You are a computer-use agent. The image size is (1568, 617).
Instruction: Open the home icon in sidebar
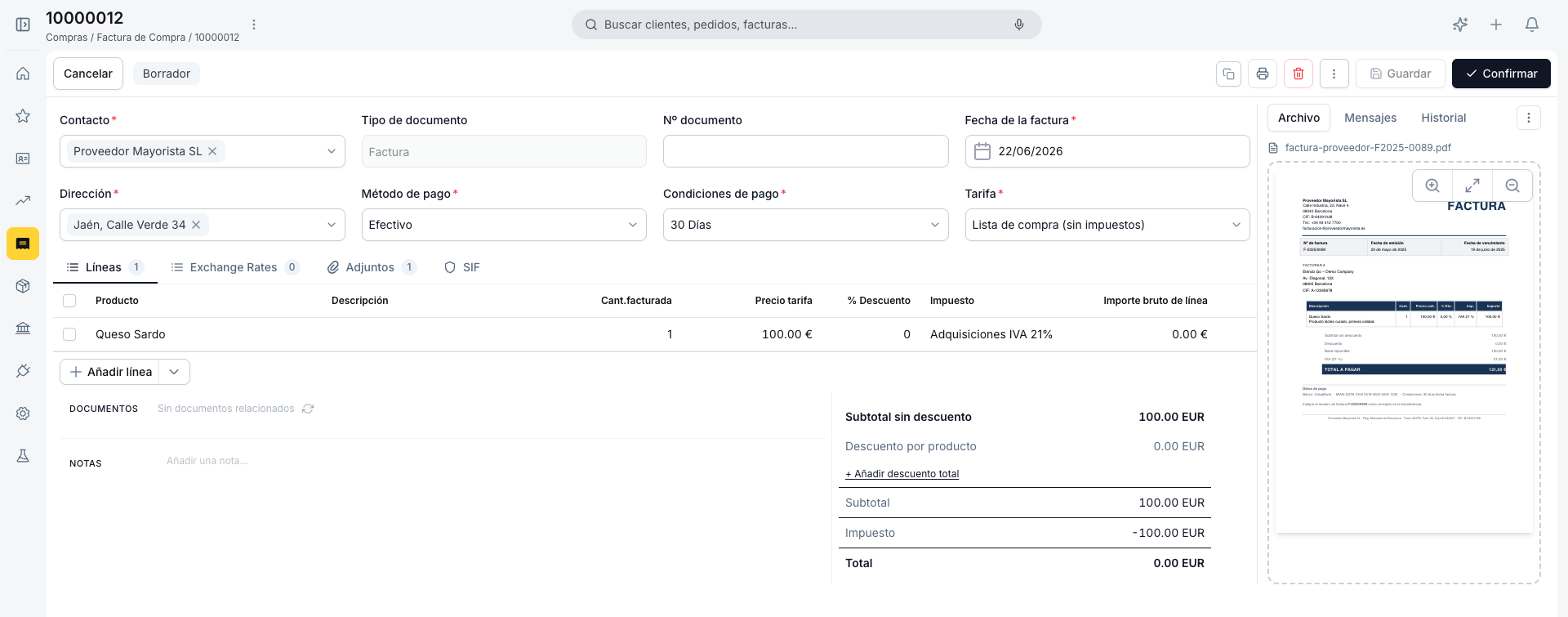23,74
